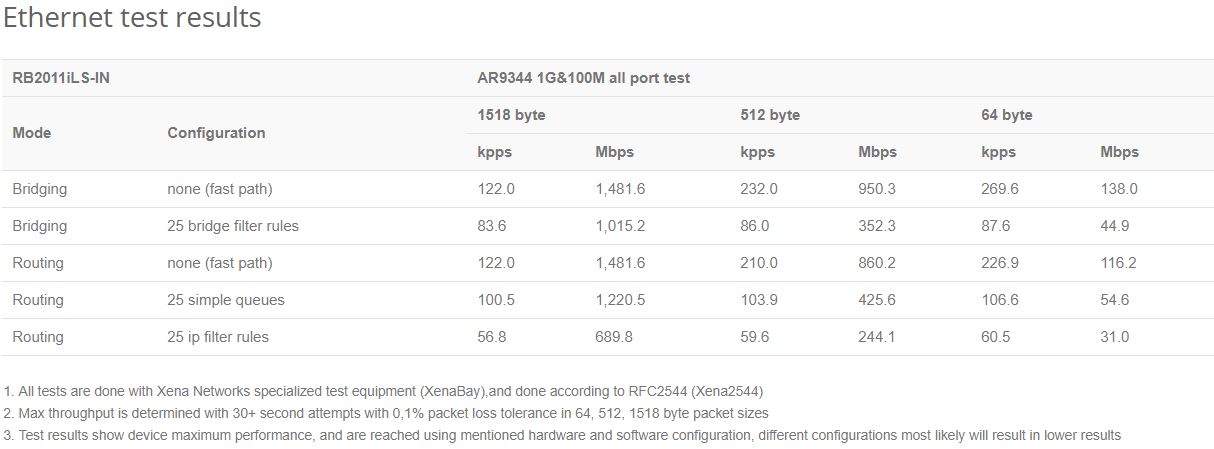This screenshot has height=449, width=1214.
Task: Click the footnote mentioning Xena Networks equipment
Action: coord(384,391)
